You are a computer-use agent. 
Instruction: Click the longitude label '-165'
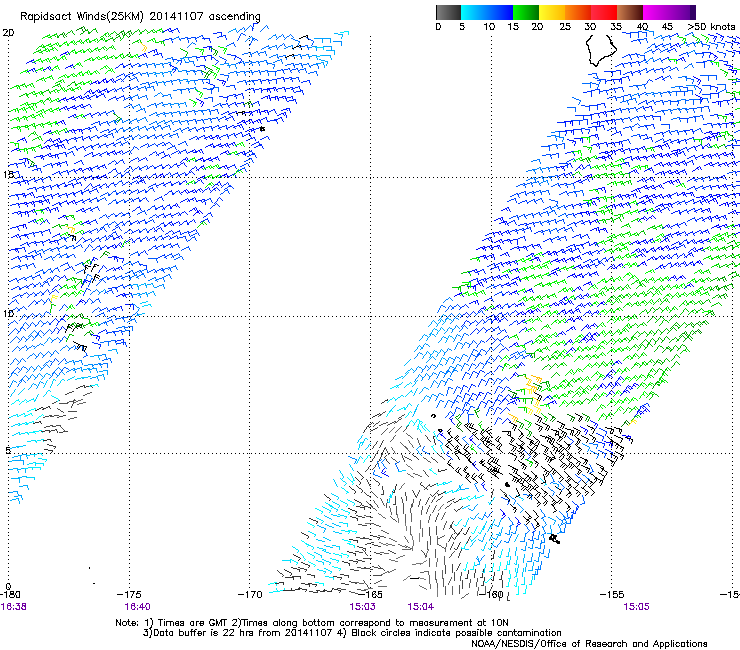[370, 595]
